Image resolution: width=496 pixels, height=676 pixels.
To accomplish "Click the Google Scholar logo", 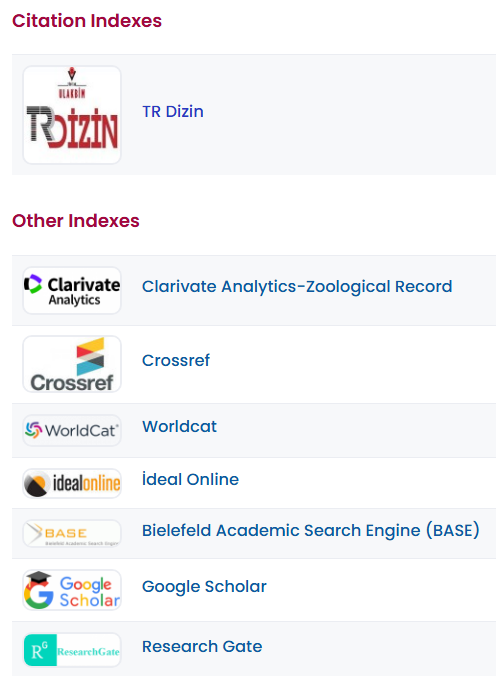I will tap(72, 590).
